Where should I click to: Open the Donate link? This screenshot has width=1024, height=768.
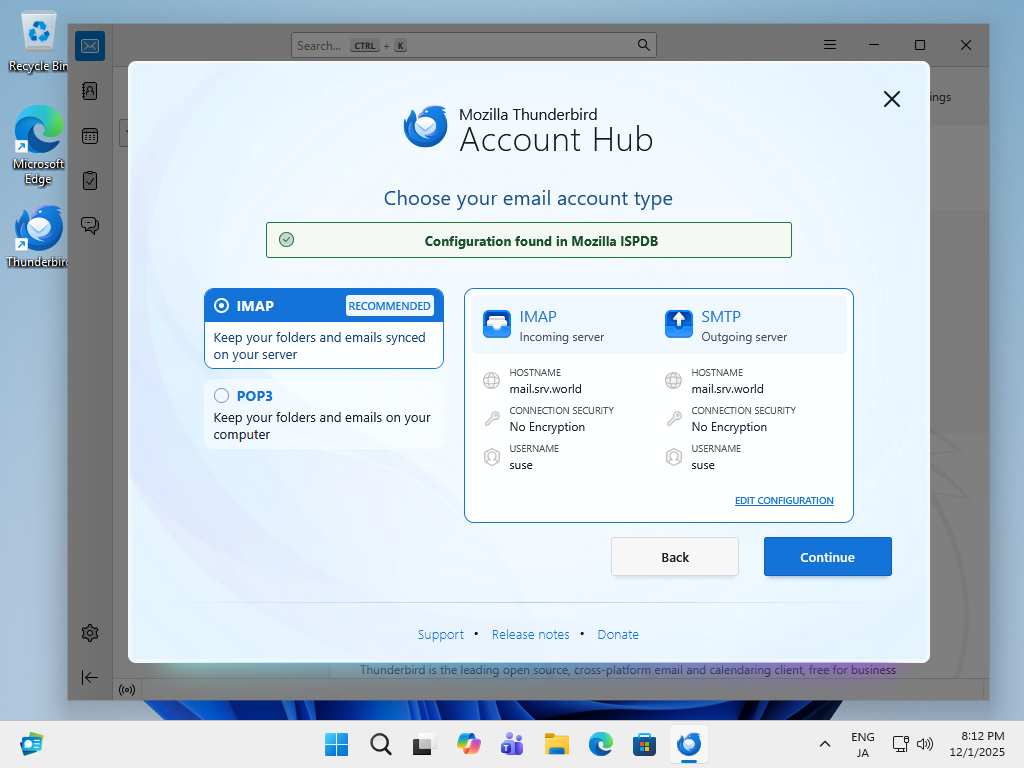coord(618,635)
